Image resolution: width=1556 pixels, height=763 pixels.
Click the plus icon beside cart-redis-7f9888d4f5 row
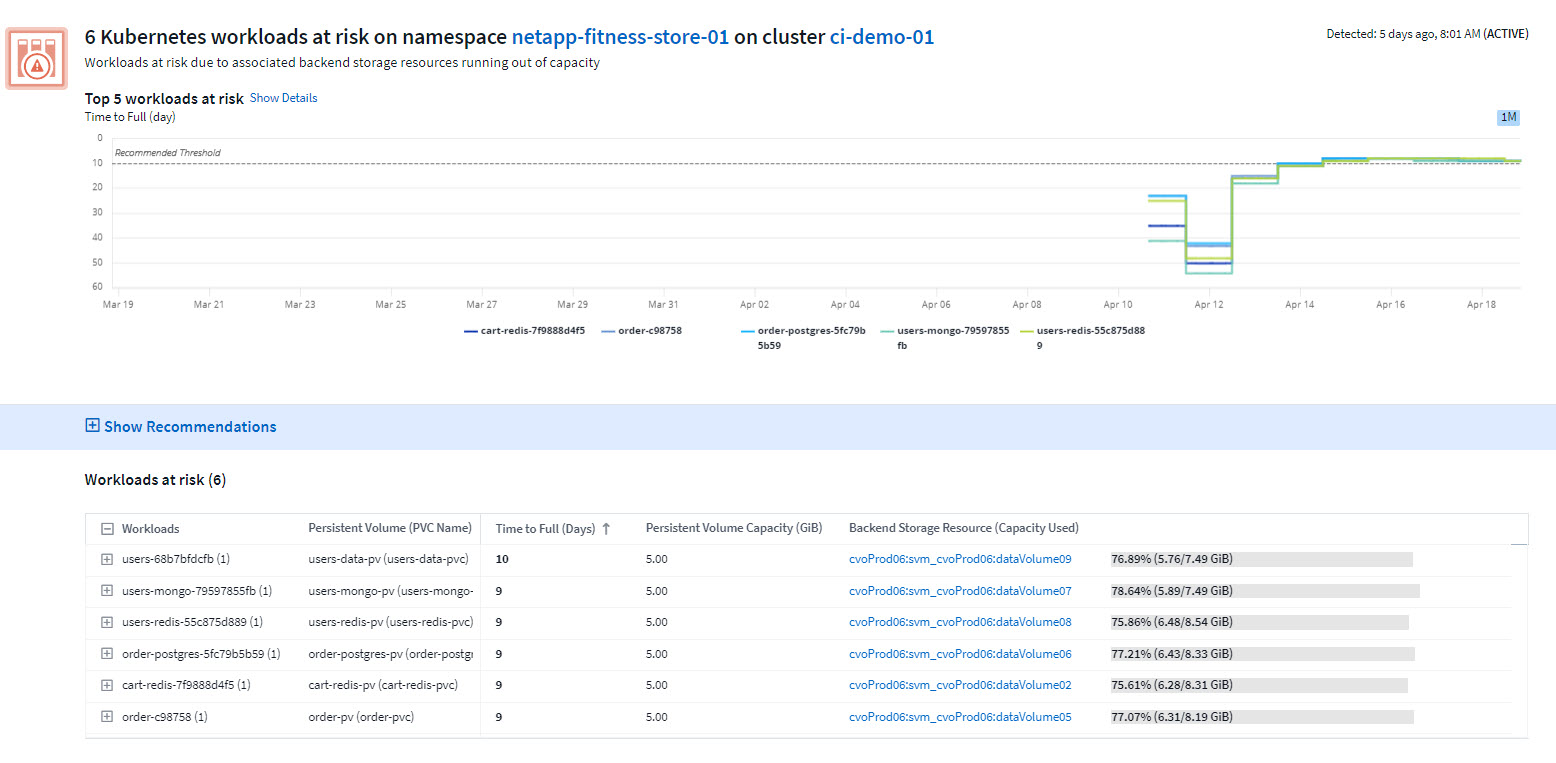(107, 685)
